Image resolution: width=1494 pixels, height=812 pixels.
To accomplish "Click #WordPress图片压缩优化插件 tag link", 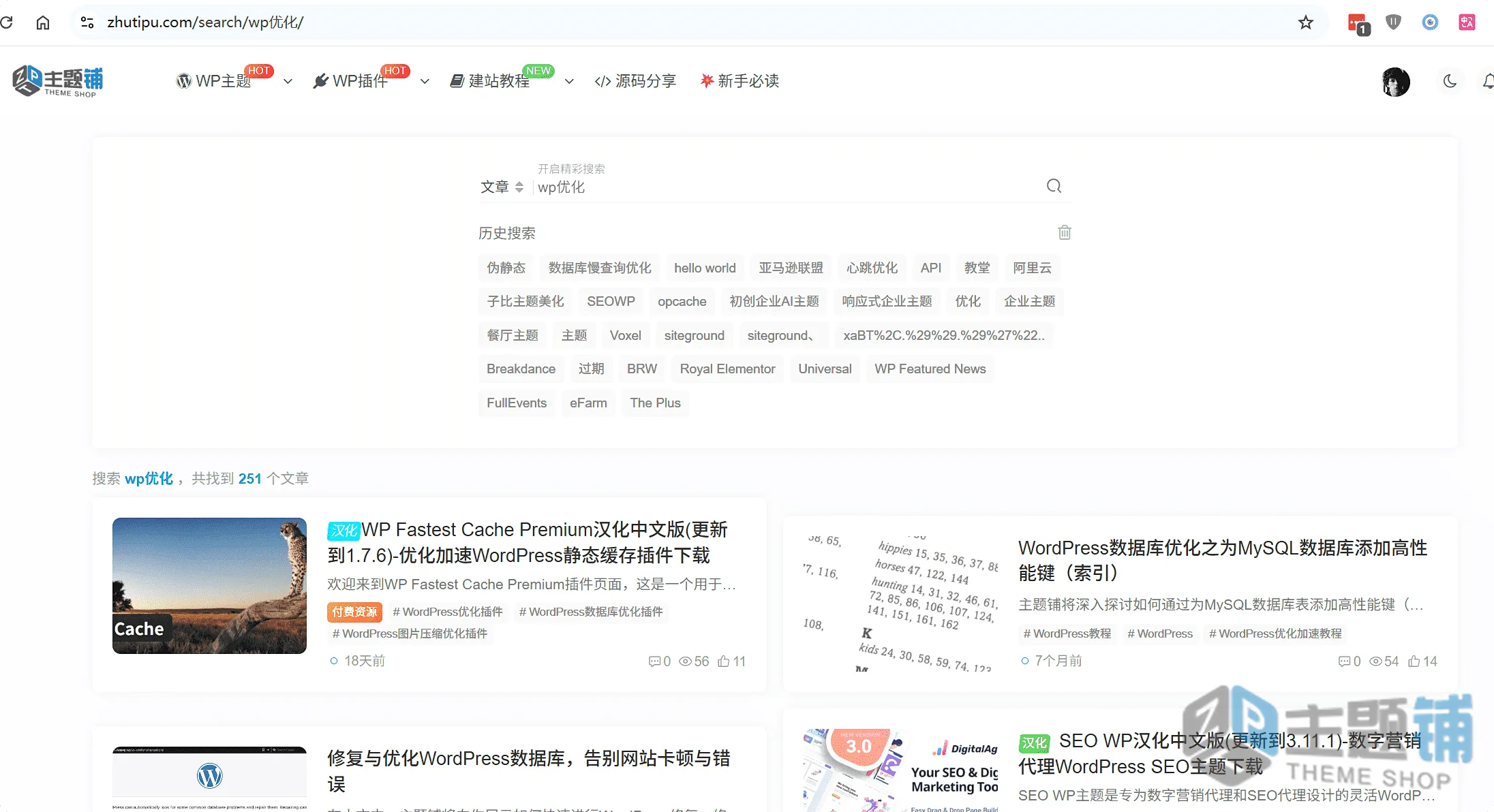I will point(410,634).
